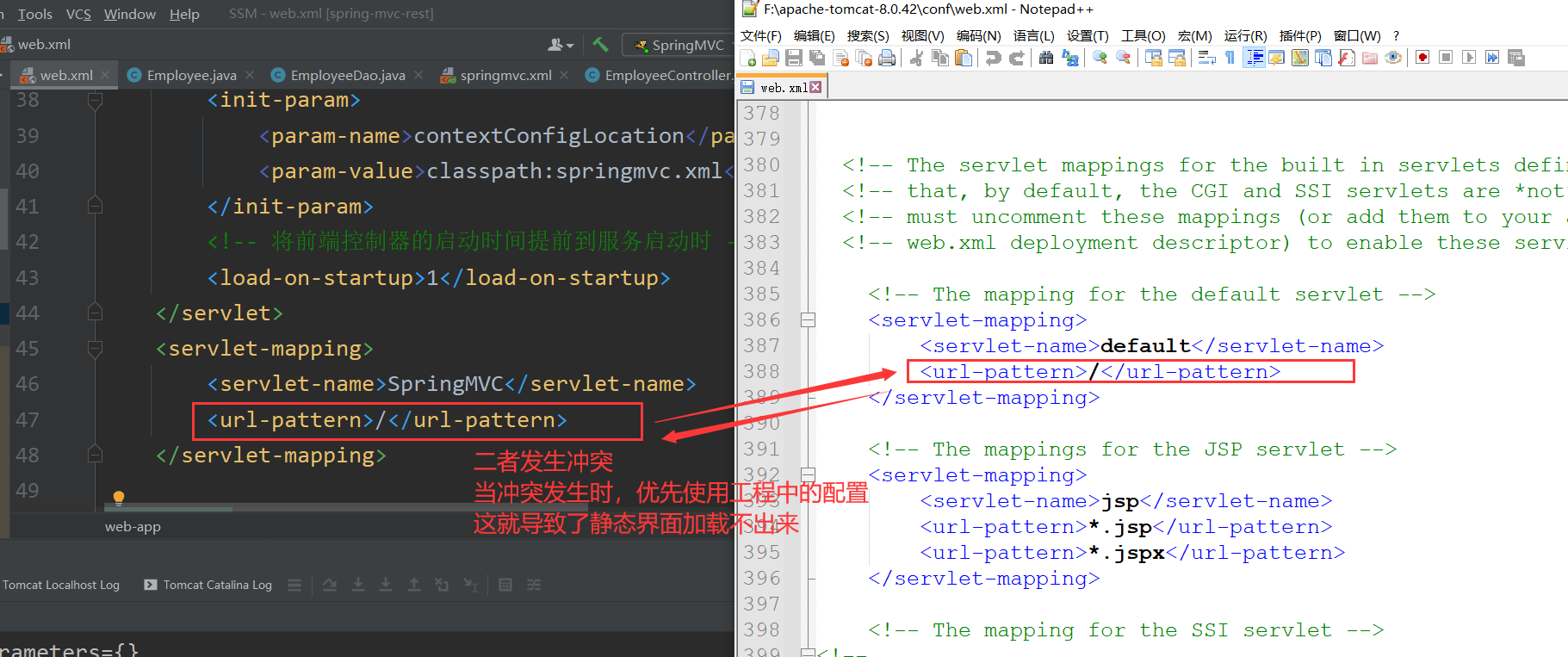Click the Replace icon in Notepad++ toolbar
This screenshot has width=1568, height=657.
(x=1069, y=58)
